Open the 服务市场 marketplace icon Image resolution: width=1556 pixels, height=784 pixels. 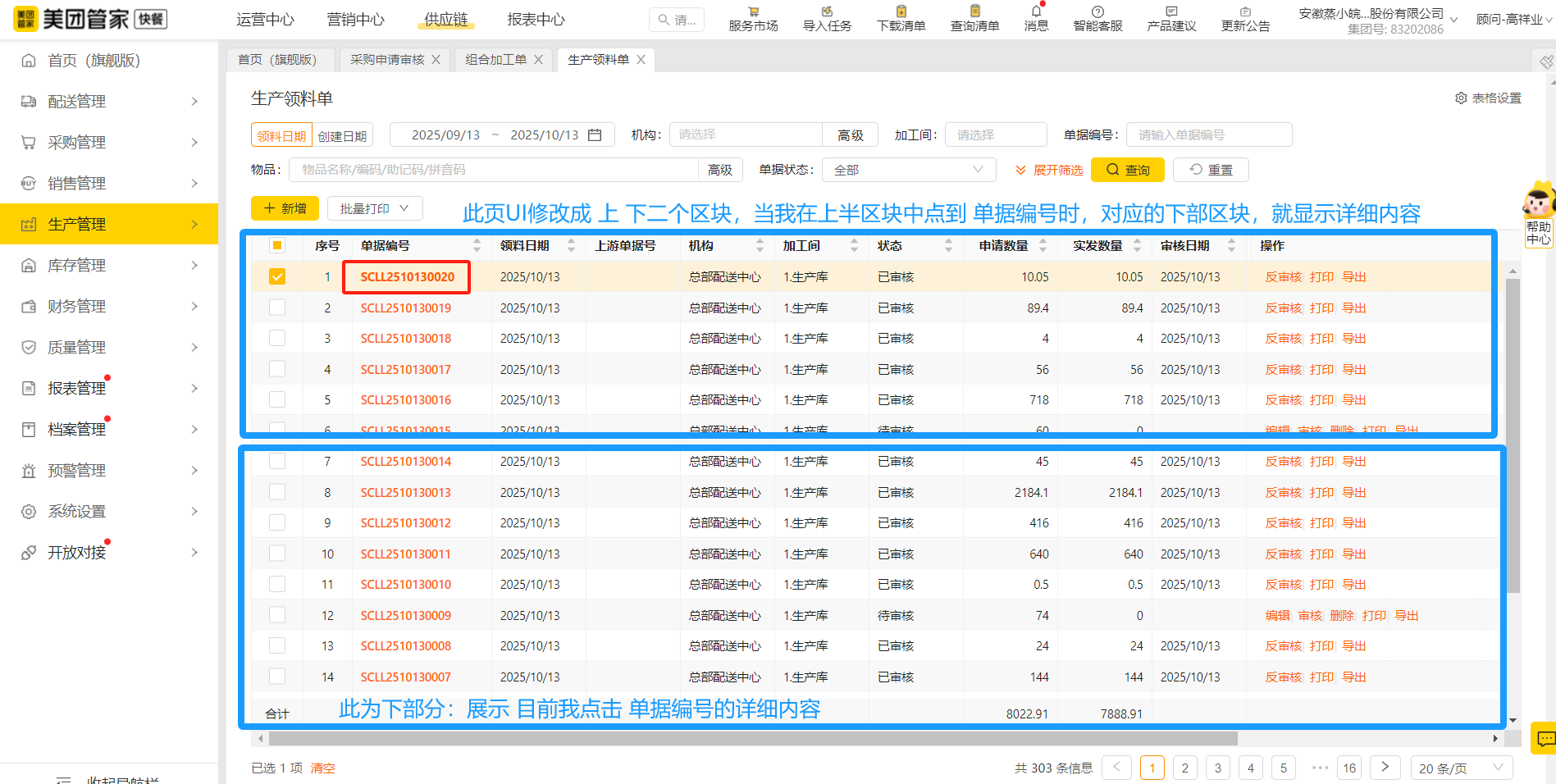(x=751, y=18)
